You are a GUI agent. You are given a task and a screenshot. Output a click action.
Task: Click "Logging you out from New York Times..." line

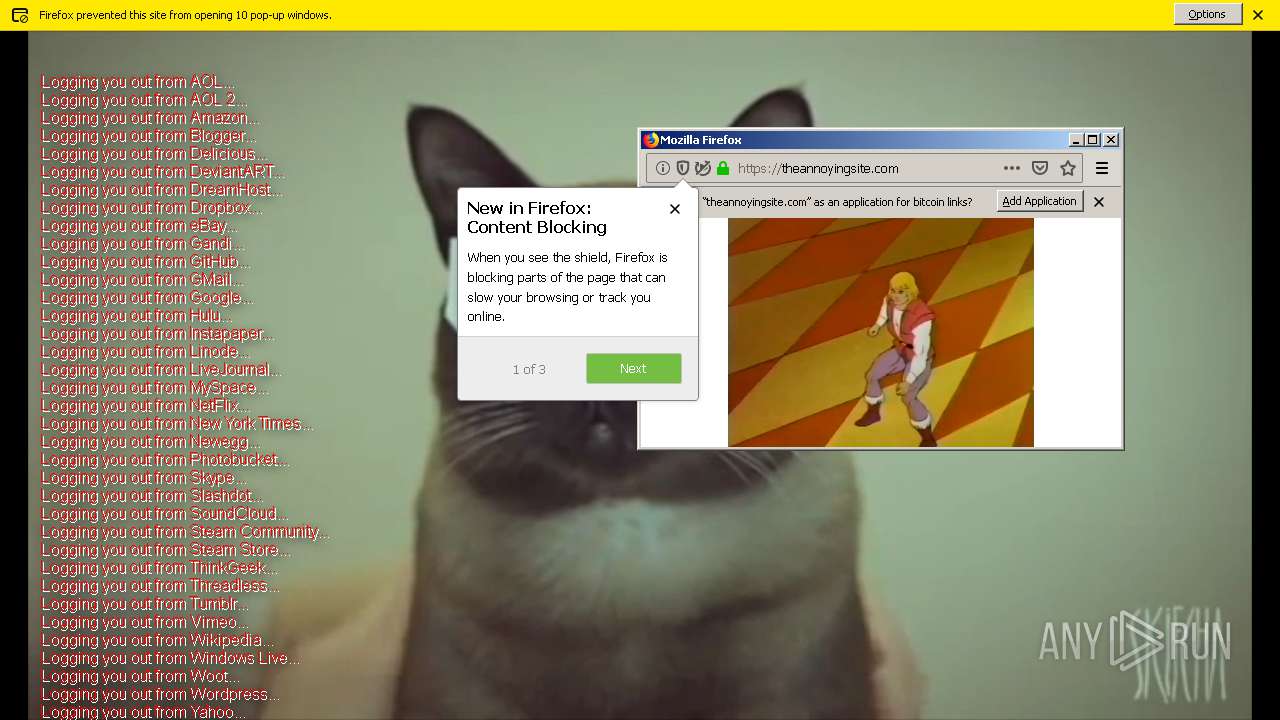pyautogui.click(x=177, y=424)
